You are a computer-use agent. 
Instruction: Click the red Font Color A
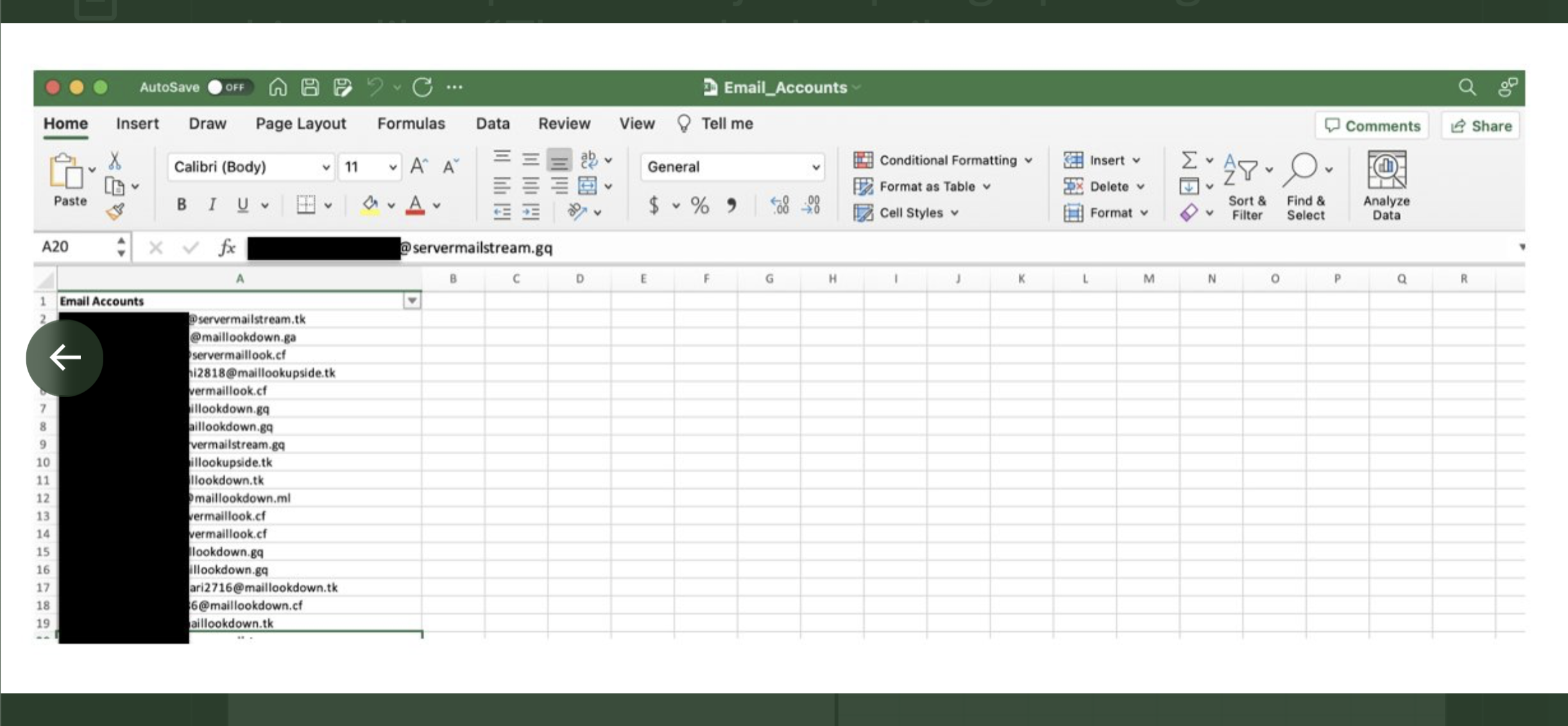[x=415, y=205]
